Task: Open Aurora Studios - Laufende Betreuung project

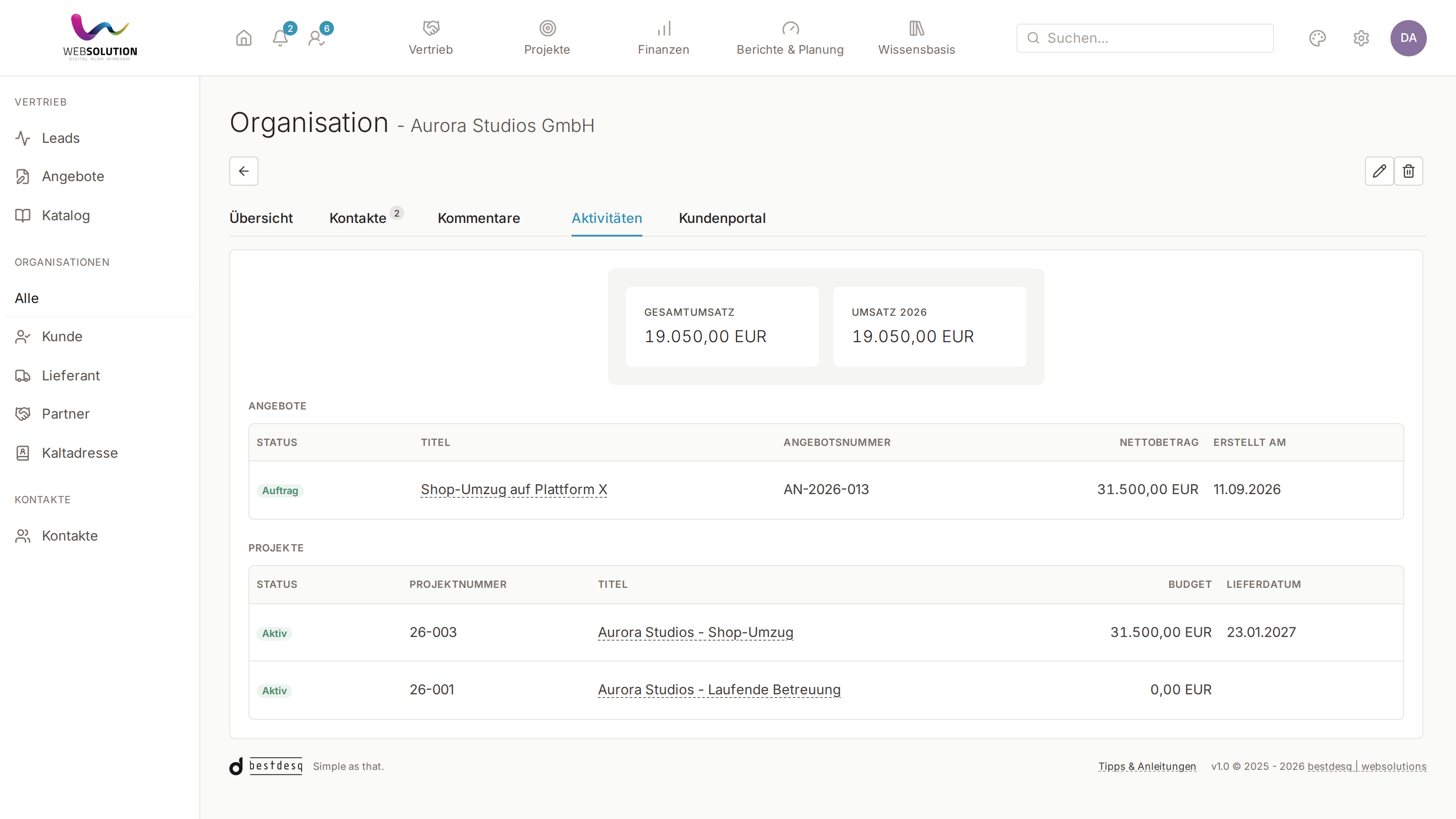Action: point(719,690)
